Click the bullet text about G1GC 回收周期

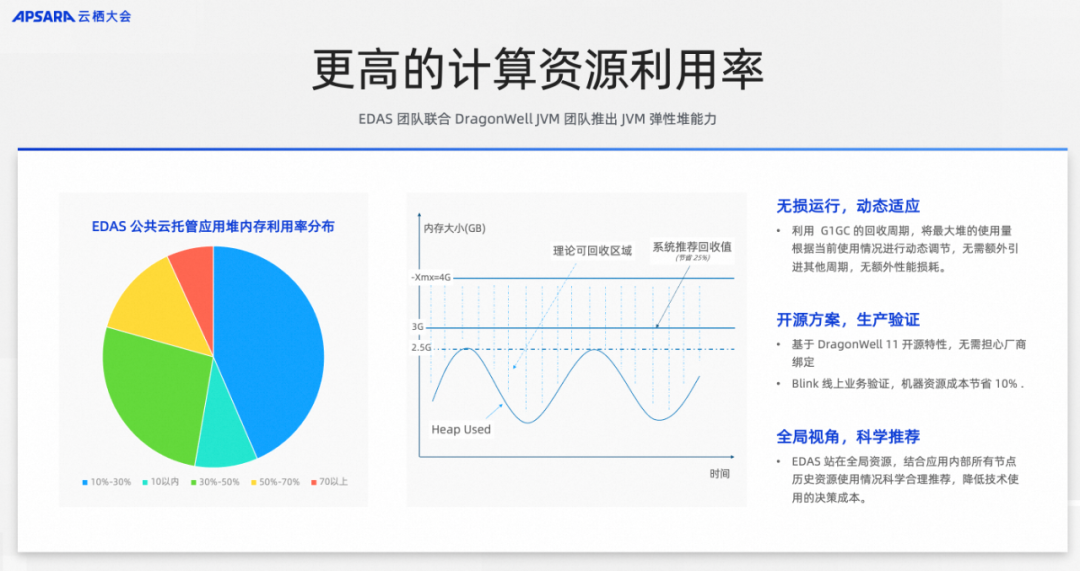904,249
